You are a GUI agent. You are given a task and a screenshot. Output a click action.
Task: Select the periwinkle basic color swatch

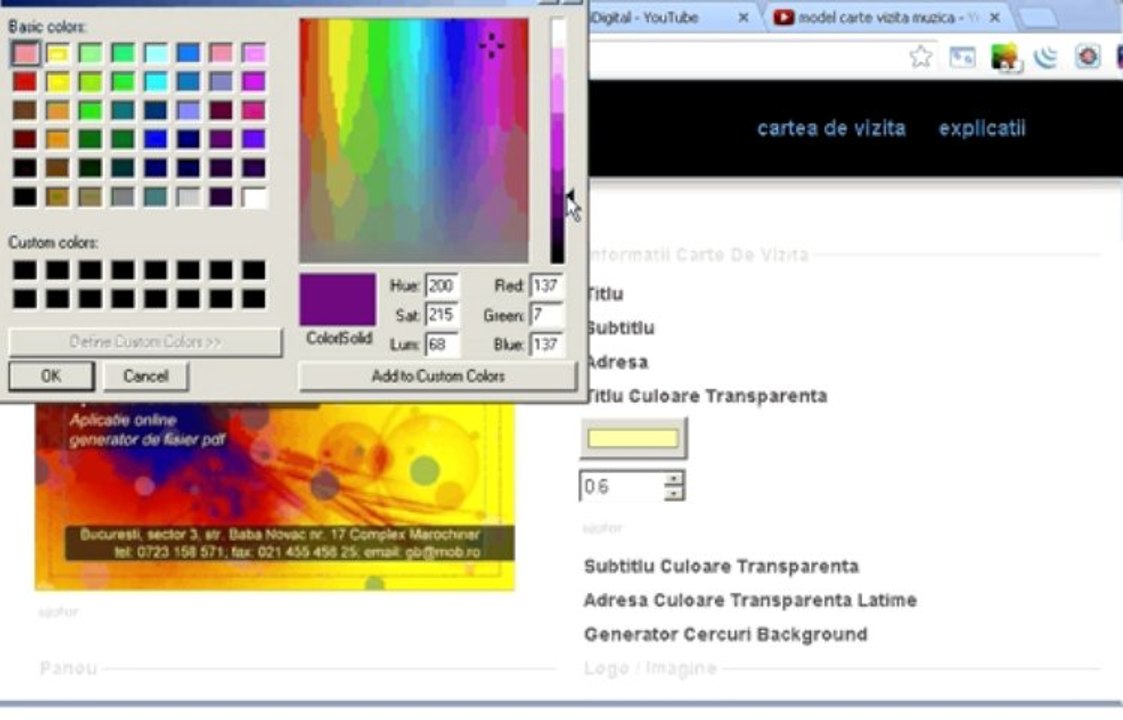coord(188,110)
